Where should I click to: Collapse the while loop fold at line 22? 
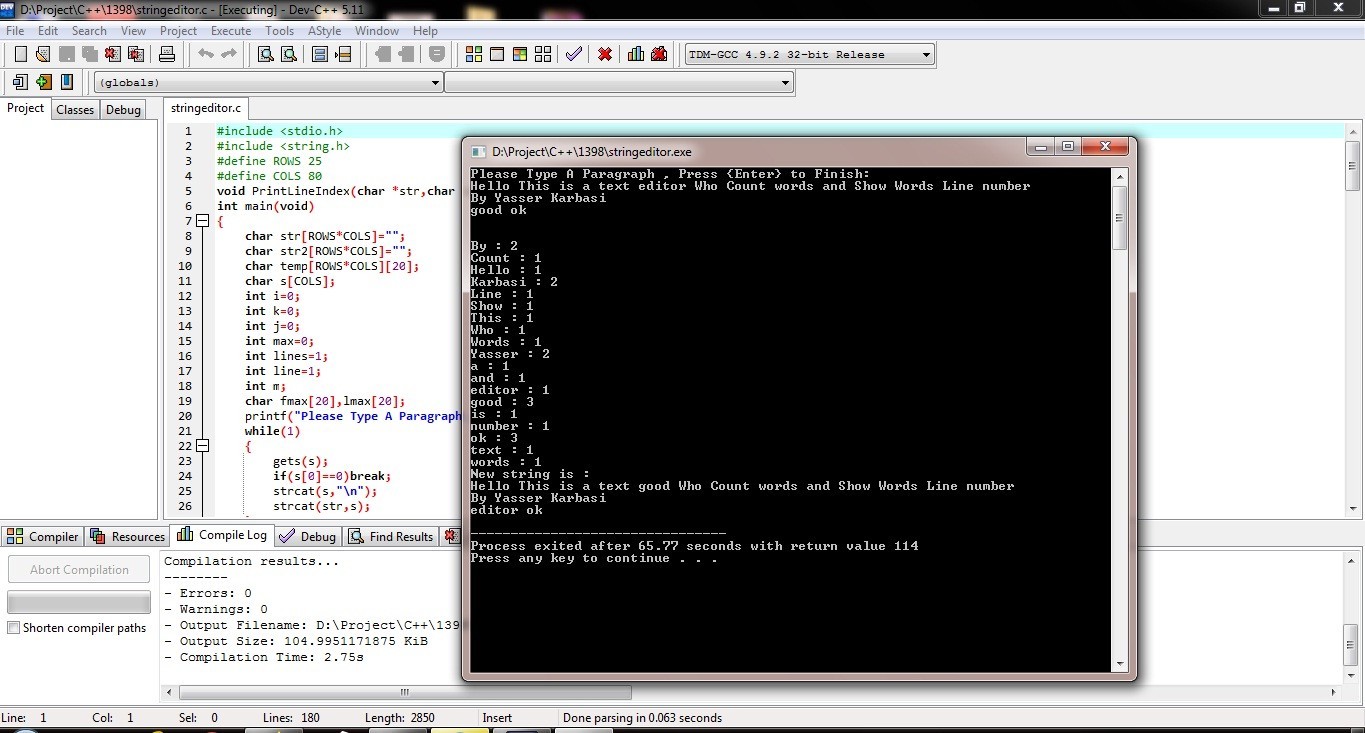pyautogui.click(x=203, y=446)
